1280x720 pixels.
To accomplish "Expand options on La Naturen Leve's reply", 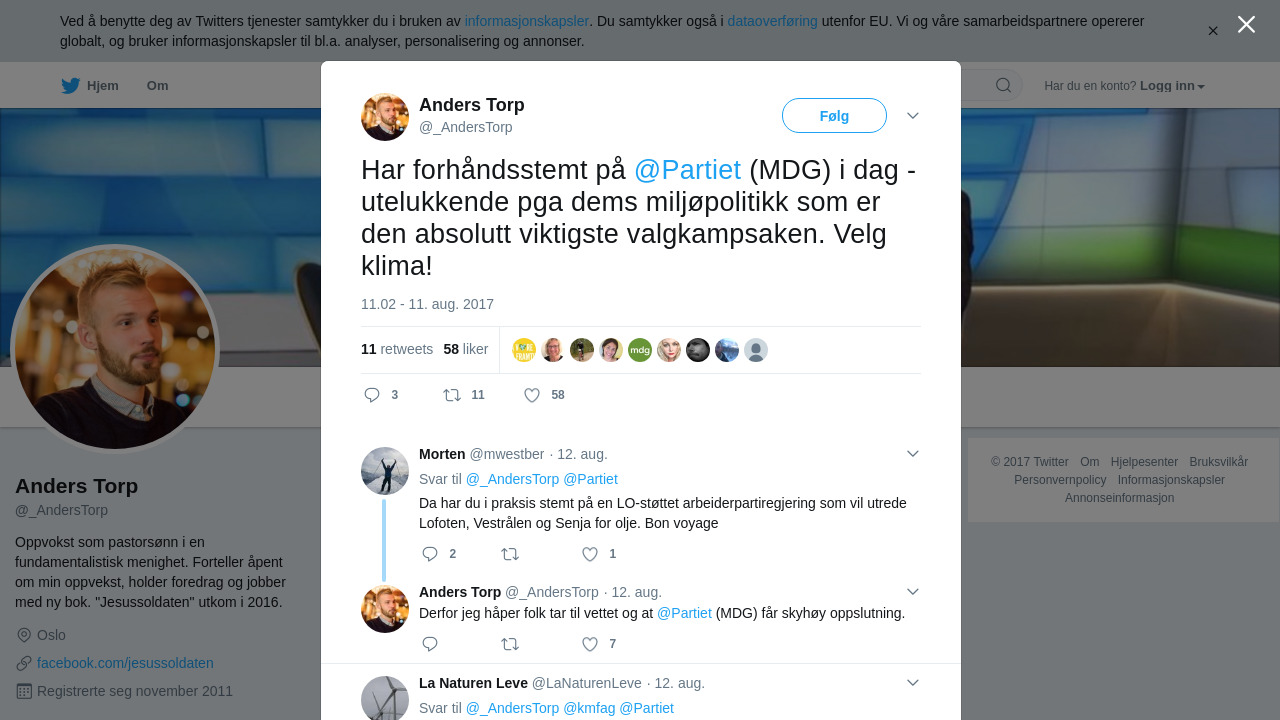I will (913, 683).
